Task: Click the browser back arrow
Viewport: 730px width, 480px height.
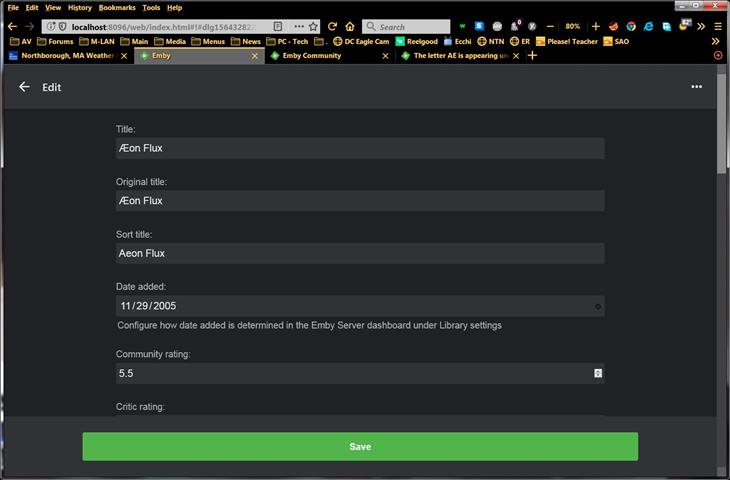Action: pyautogui.click(x=13, y=27)
